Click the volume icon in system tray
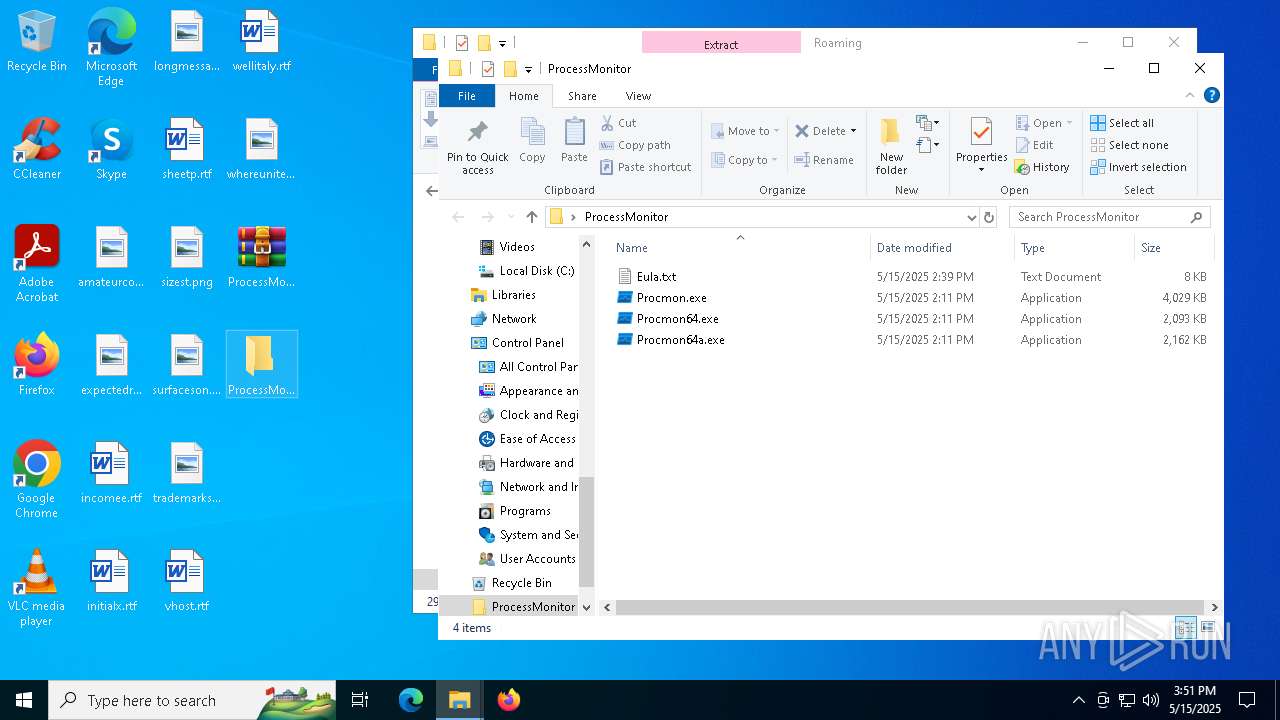 [1151, 700]
